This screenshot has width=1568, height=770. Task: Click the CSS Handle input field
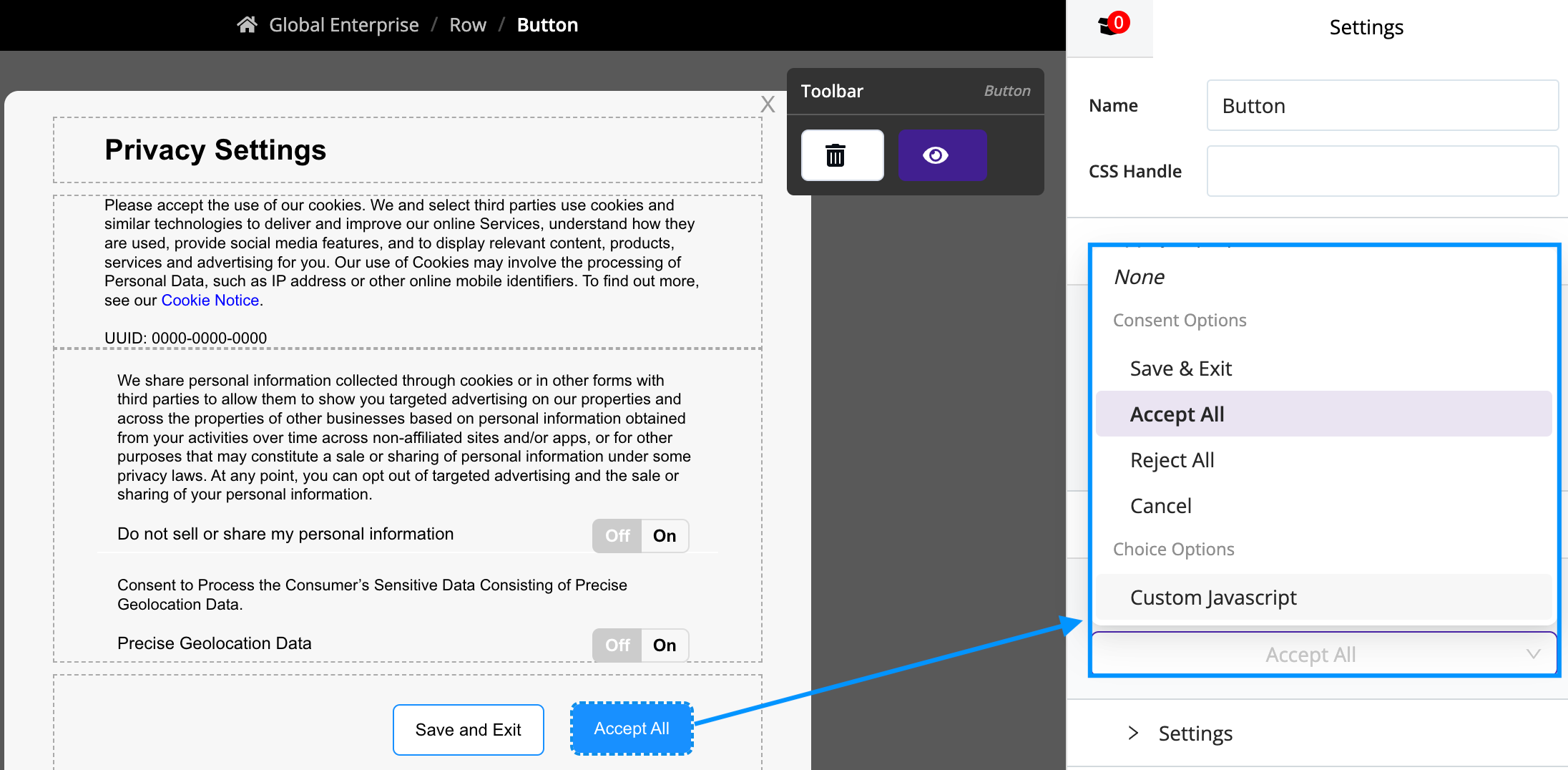pyautogui.click(x=1381, y=170)
